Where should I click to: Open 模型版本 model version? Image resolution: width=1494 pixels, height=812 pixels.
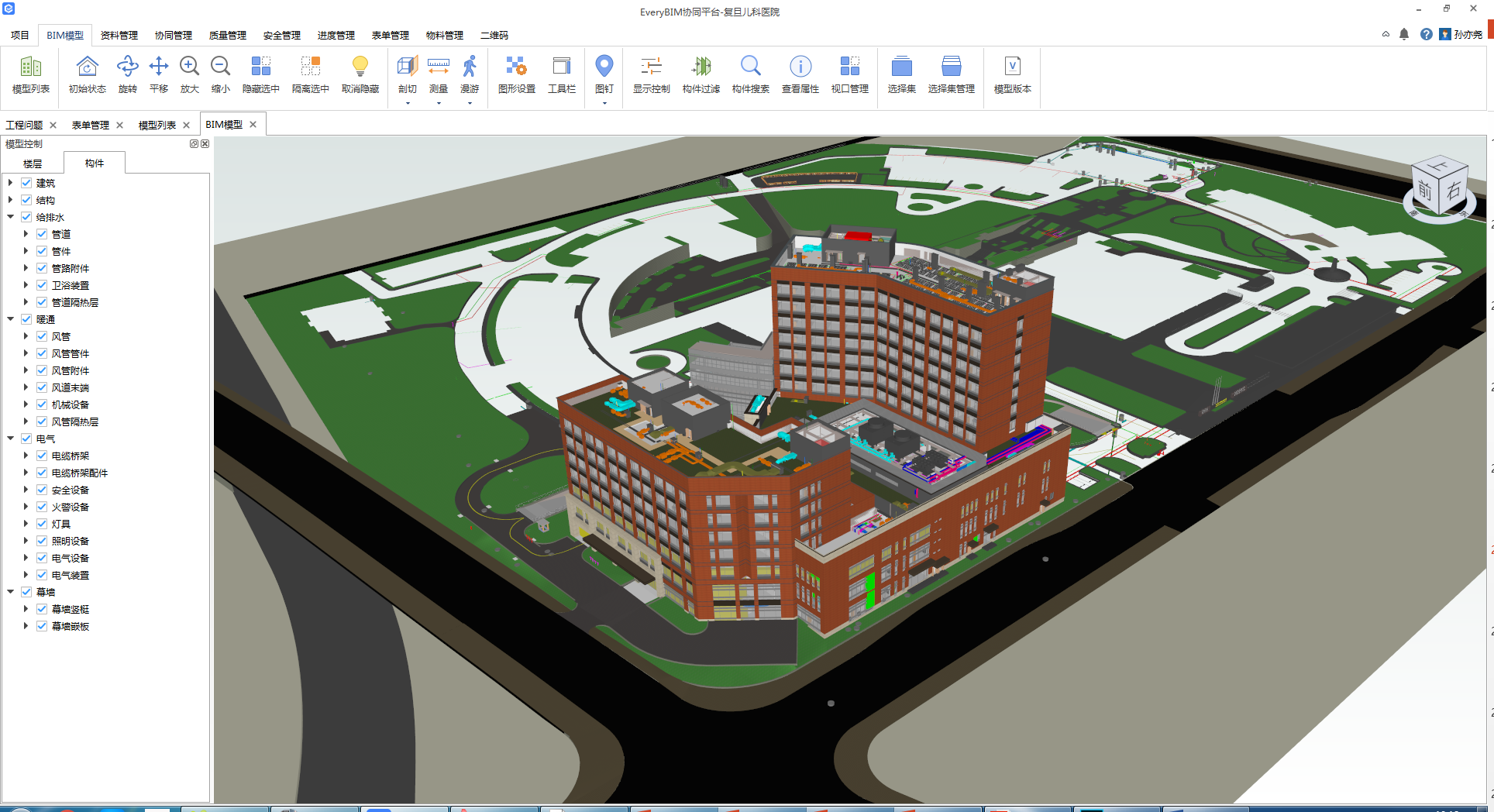point(1013,74)
